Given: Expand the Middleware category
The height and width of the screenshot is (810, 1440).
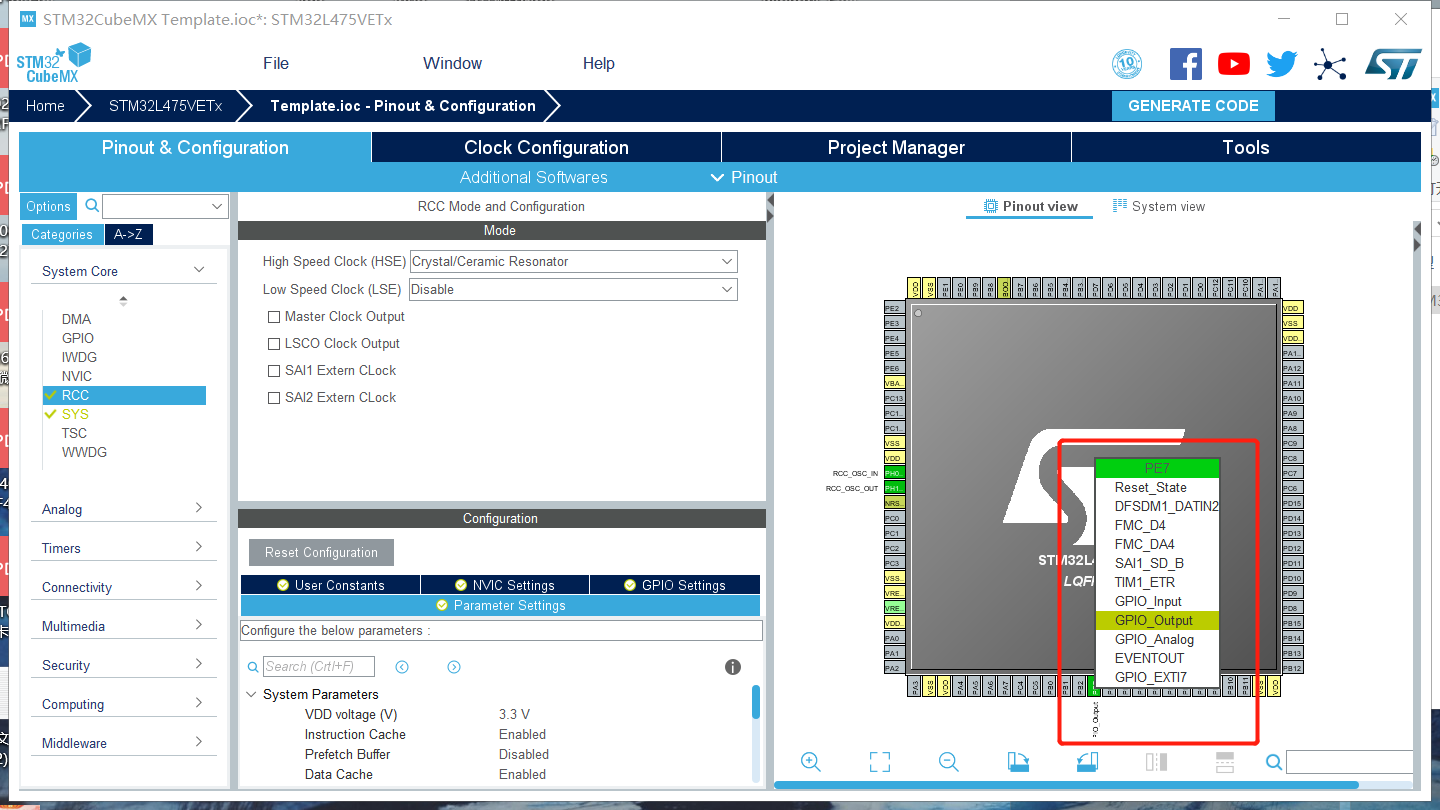Looking at the screenshot, I should click(x=199, y=742).
